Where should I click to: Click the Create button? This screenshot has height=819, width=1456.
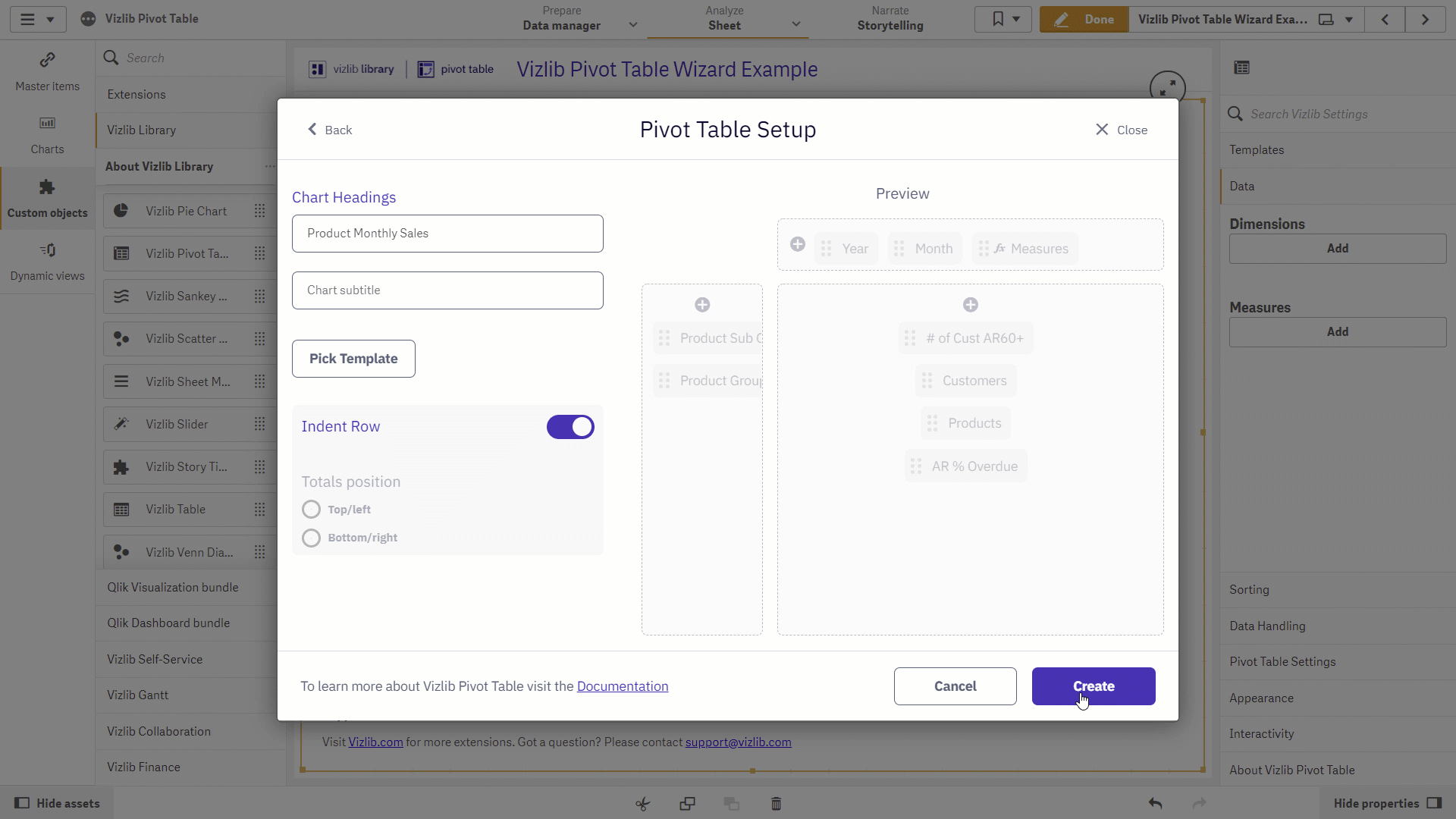point(1094,686)
